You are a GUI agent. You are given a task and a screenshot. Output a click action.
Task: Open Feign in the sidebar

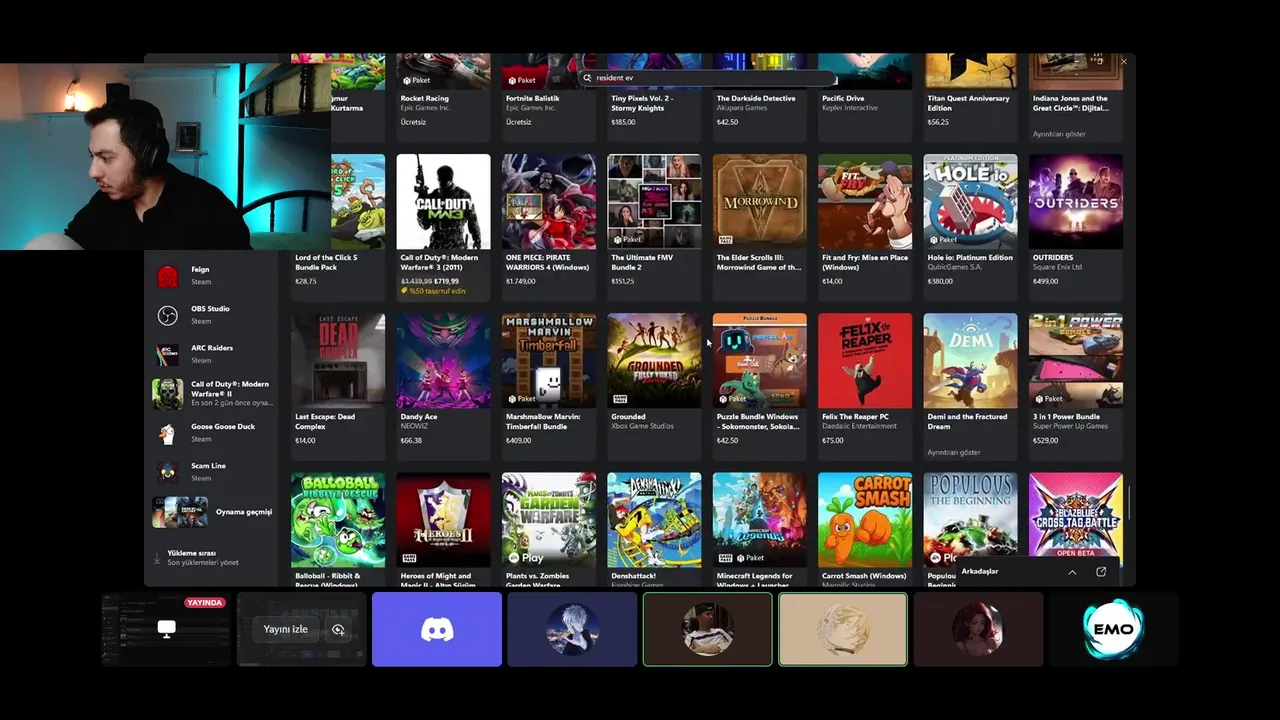212,275
